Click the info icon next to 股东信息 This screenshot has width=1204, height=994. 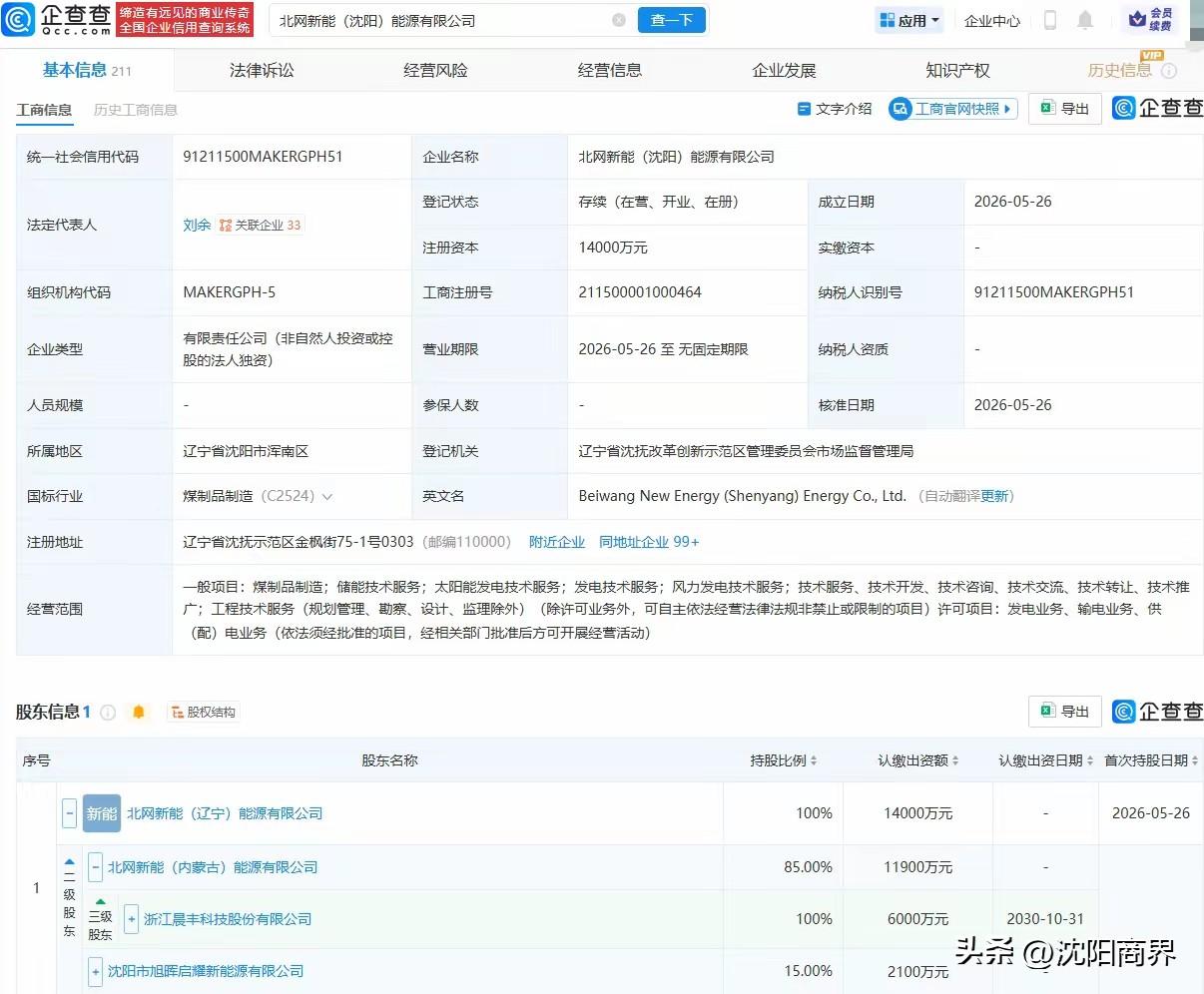108,712
